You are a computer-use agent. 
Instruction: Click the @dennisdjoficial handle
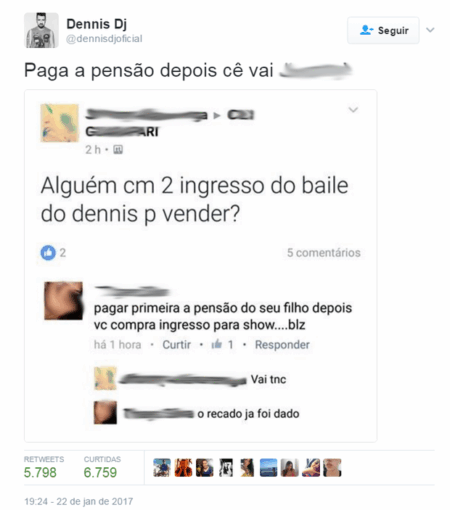[x=104, y=39]
